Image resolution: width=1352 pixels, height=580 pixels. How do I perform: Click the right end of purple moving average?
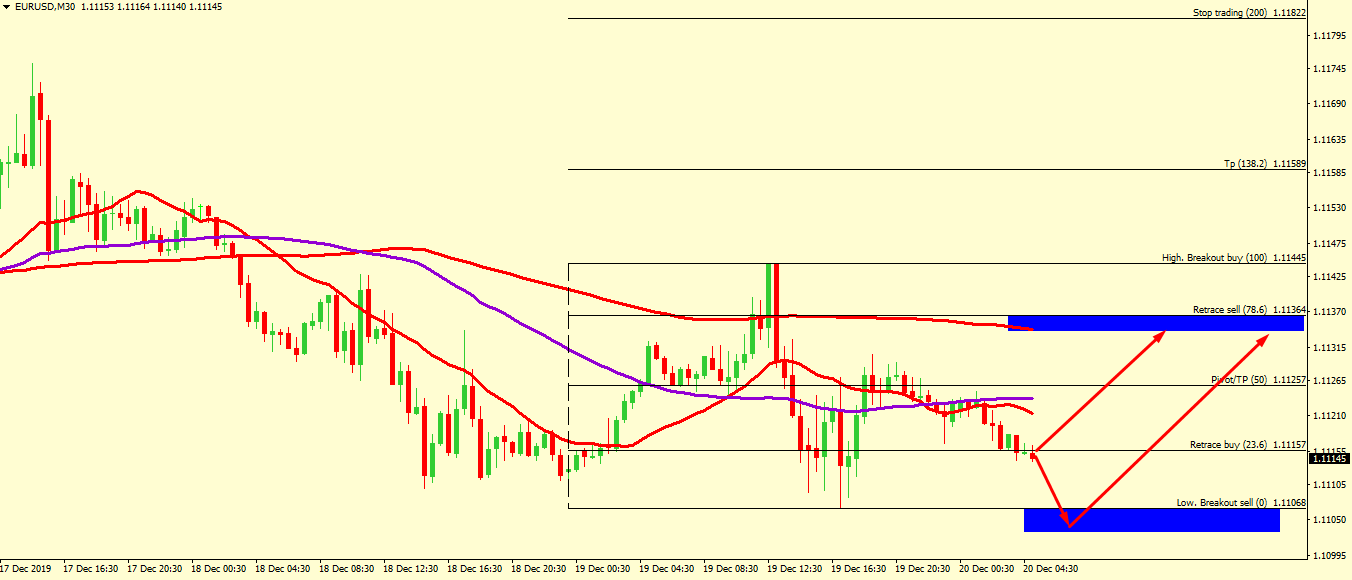pyautogui.click(x=1030, y=399)
